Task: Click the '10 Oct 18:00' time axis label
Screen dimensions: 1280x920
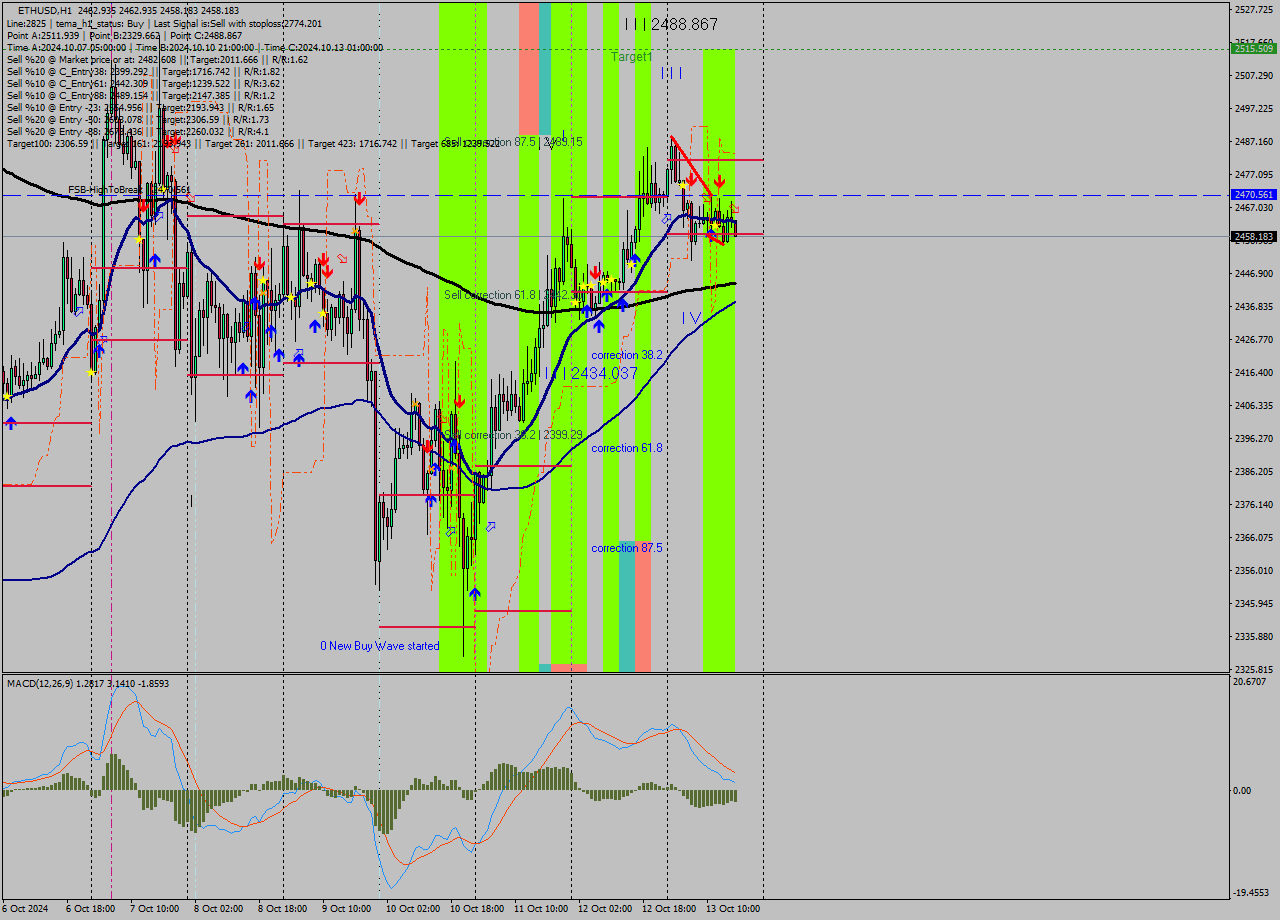Action: click(x=475, y=909)
